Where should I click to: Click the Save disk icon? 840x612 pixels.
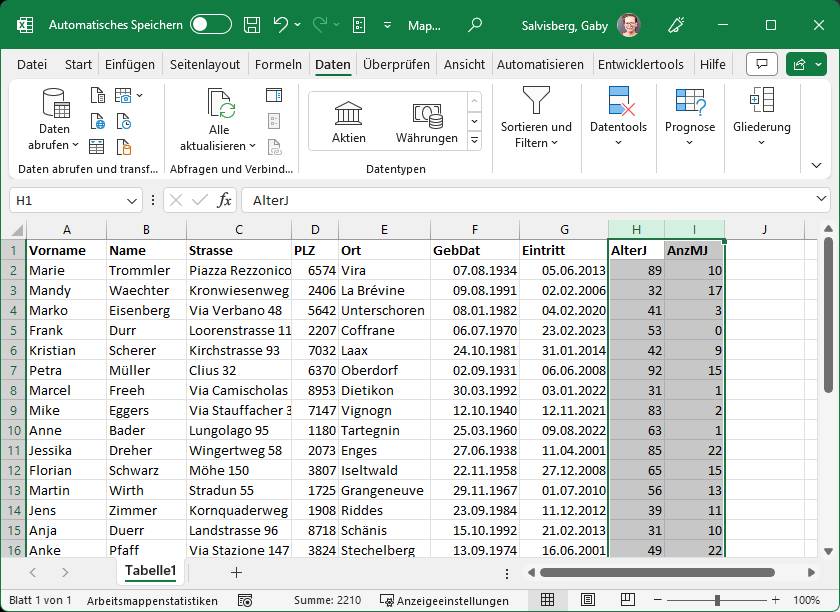pyautogui.click(x=252, y=25)
